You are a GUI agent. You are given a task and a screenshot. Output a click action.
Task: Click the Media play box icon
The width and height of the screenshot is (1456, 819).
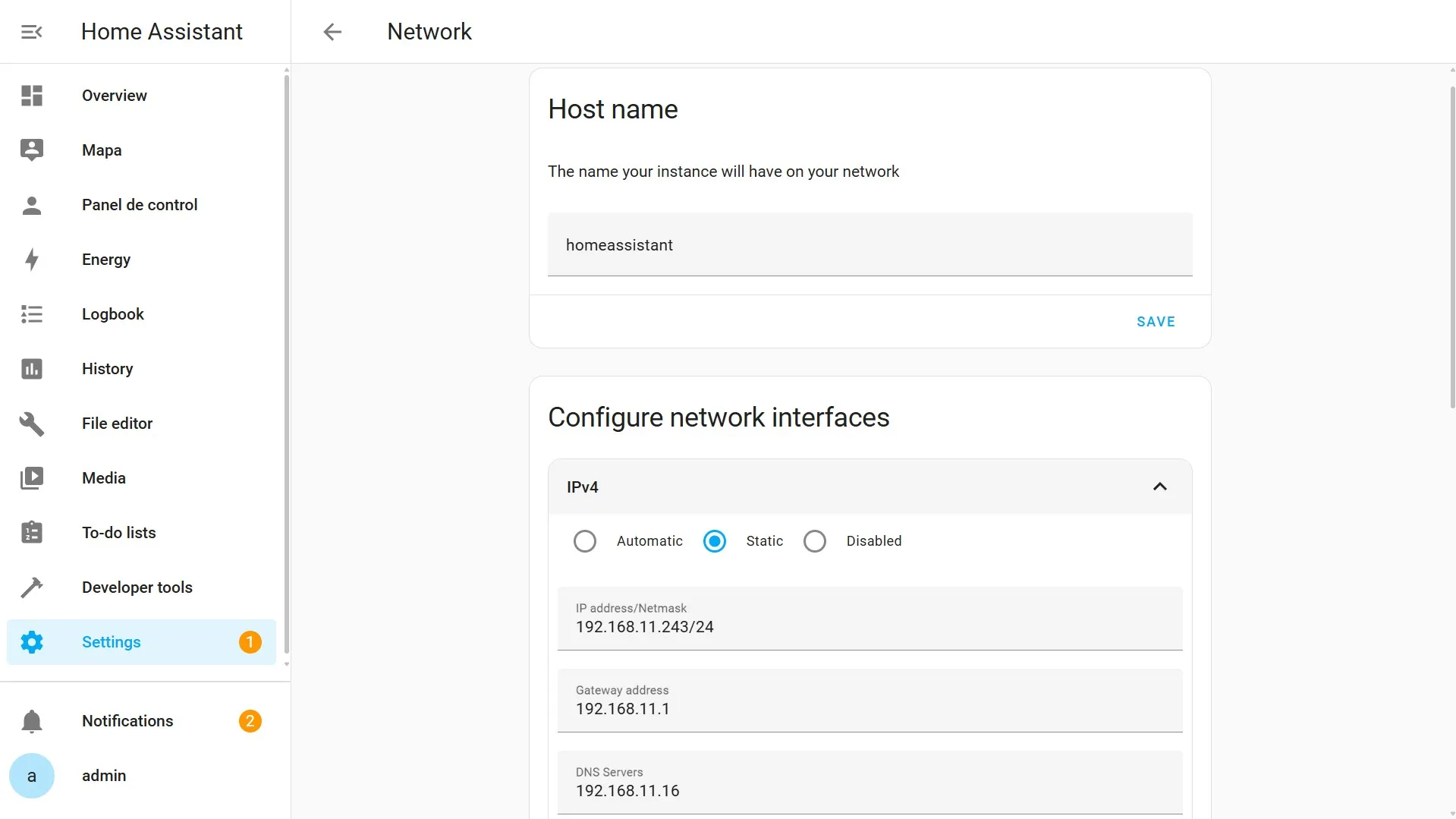pos(32,478)
